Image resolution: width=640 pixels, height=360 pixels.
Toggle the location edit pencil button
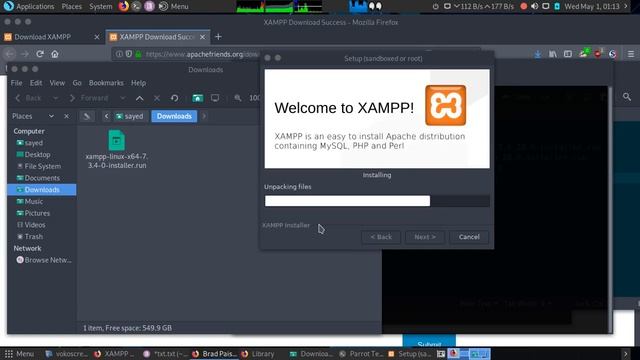[x=87, y=116]
